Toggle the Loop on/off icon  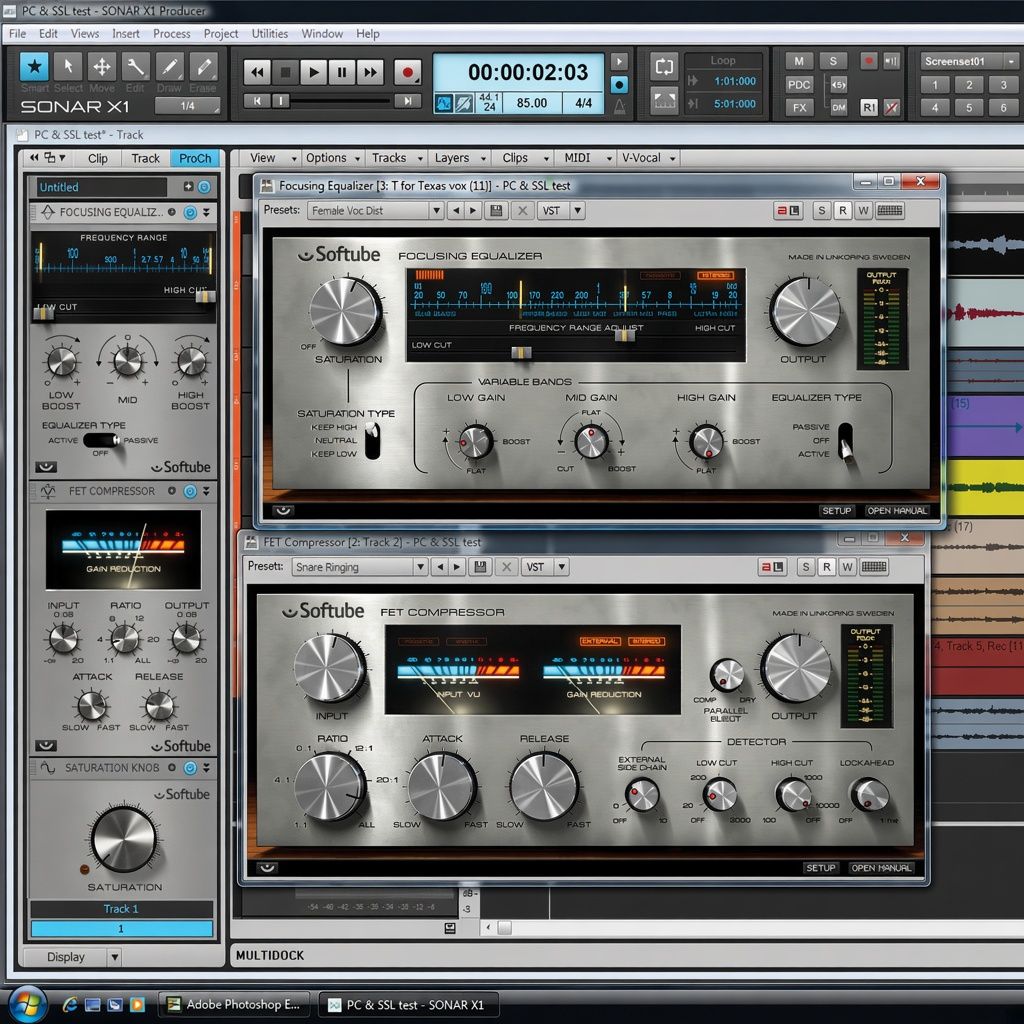[x=664, y=67]
